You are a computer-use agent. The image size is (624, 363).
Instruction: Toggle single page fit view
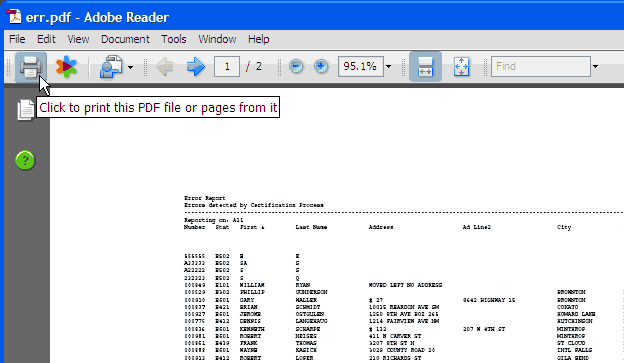461,66
